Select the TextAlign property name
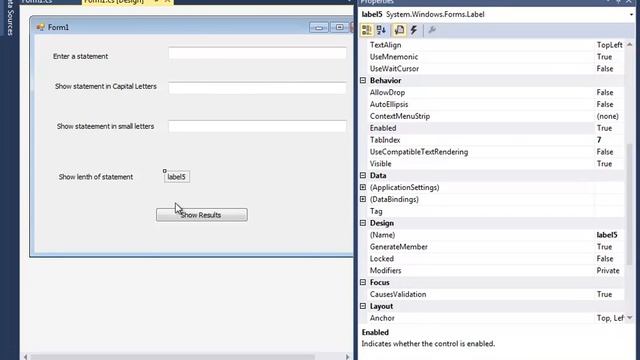Viewport: 640px width, 360px height. [385, 45]
